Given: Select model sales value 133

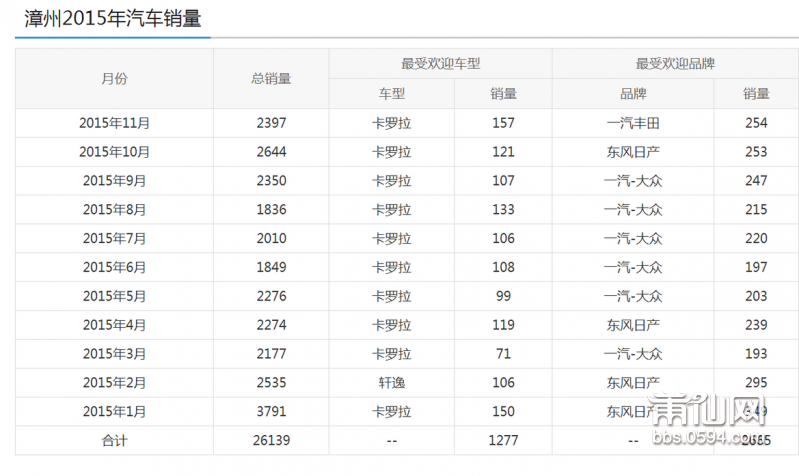Looking at the screenshot, I should tap(503, 209).
